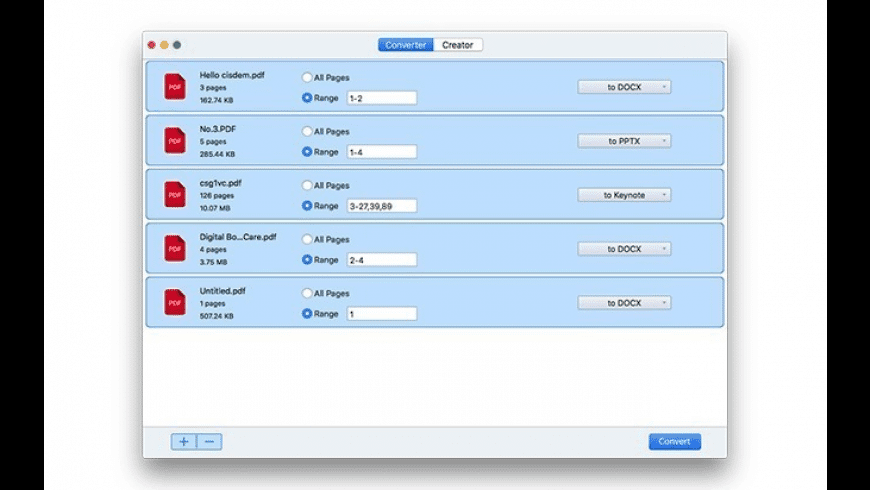Switch to the Creator tab
This screenshot has height=490, width=870.
coord(458,45)
